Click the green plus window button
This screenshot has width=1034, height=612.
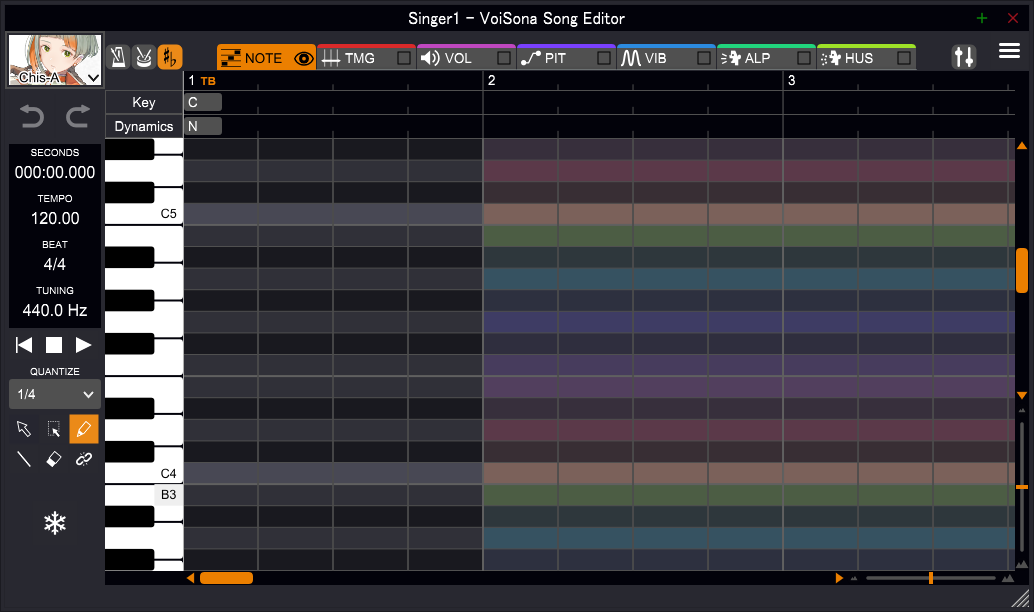pyautogui.click(x=982, y=18)
